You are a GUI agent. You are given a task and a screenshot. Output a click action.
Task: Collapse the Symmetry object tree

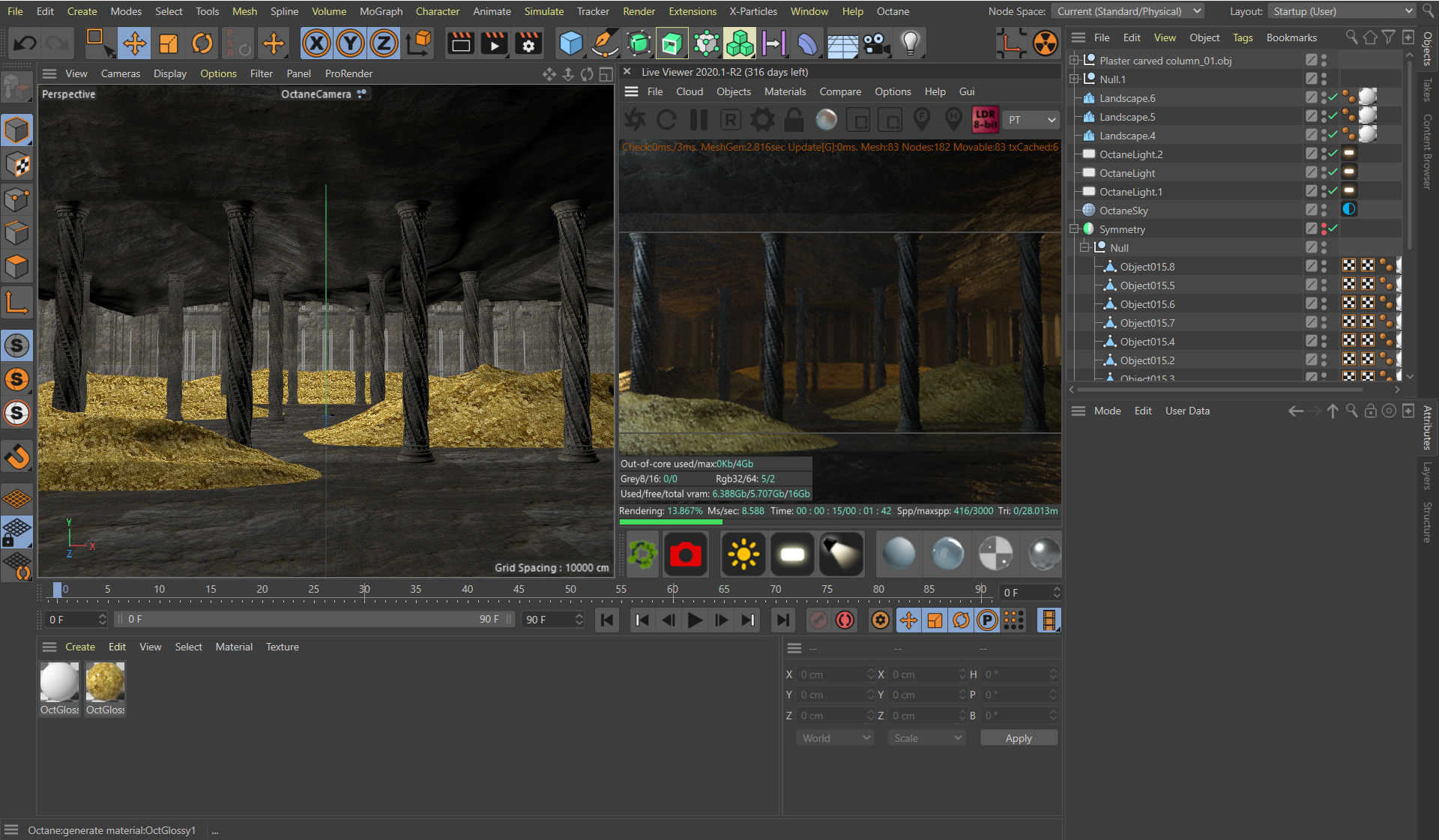pyautogui.click(x=1074, y=229)
